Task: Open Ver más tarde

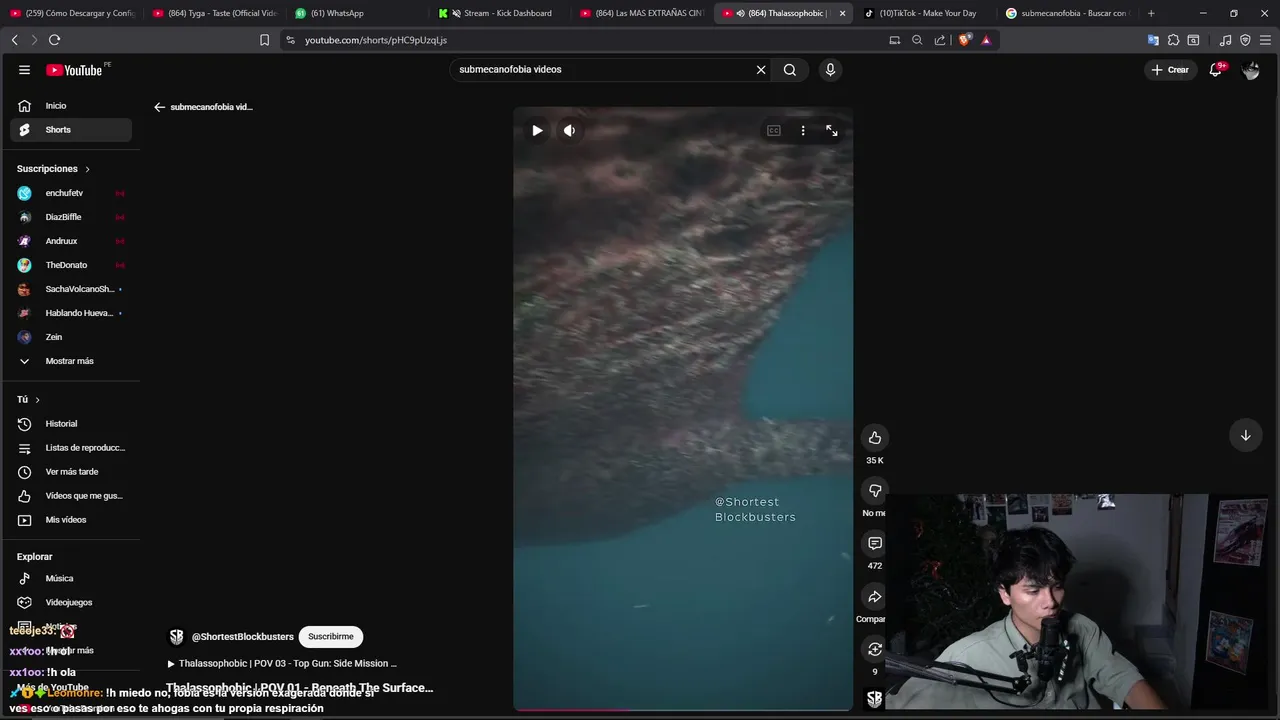Action: click(x=71, y=472)
